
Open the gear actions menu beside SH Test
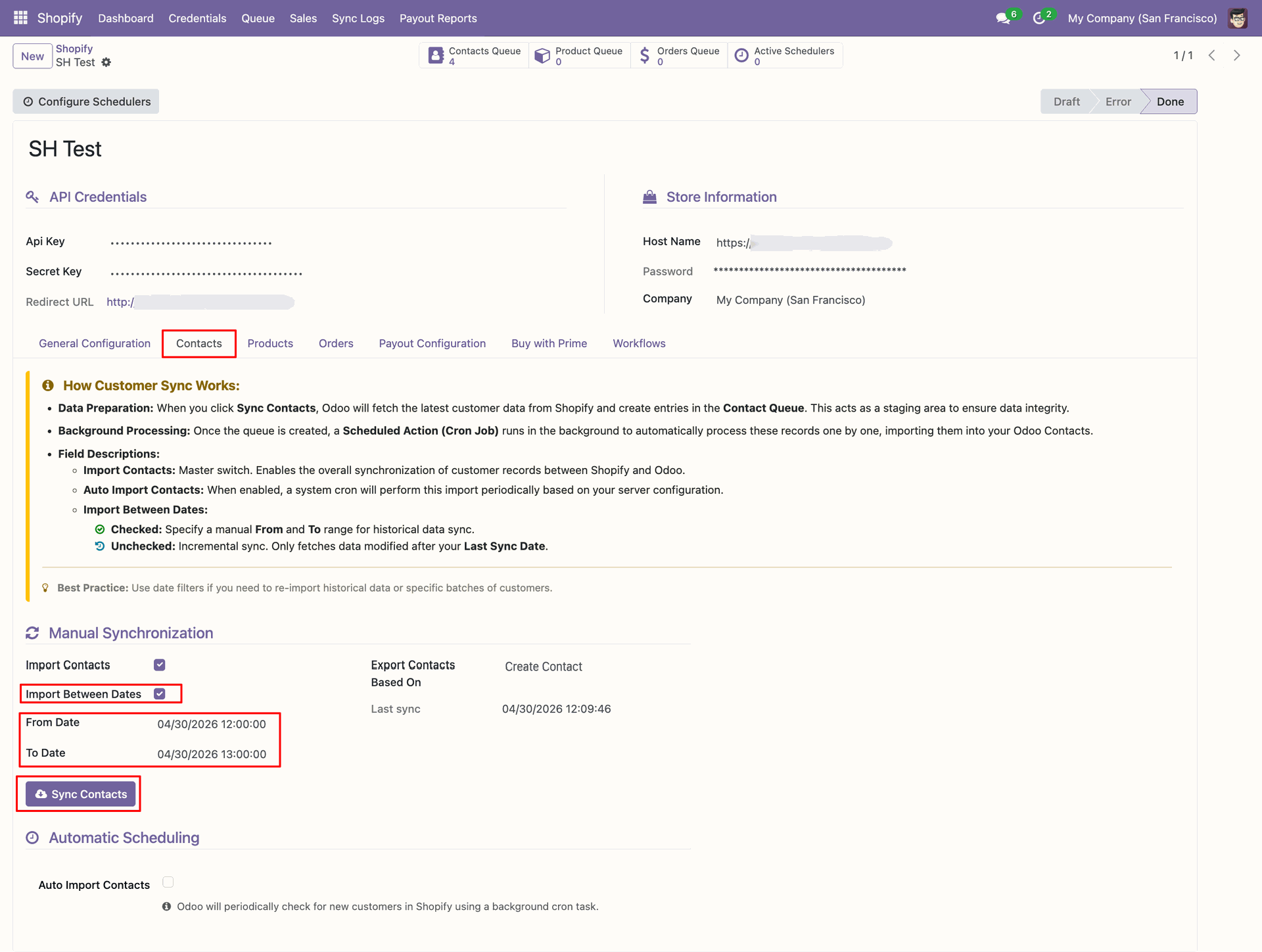[x=106, y=62]
